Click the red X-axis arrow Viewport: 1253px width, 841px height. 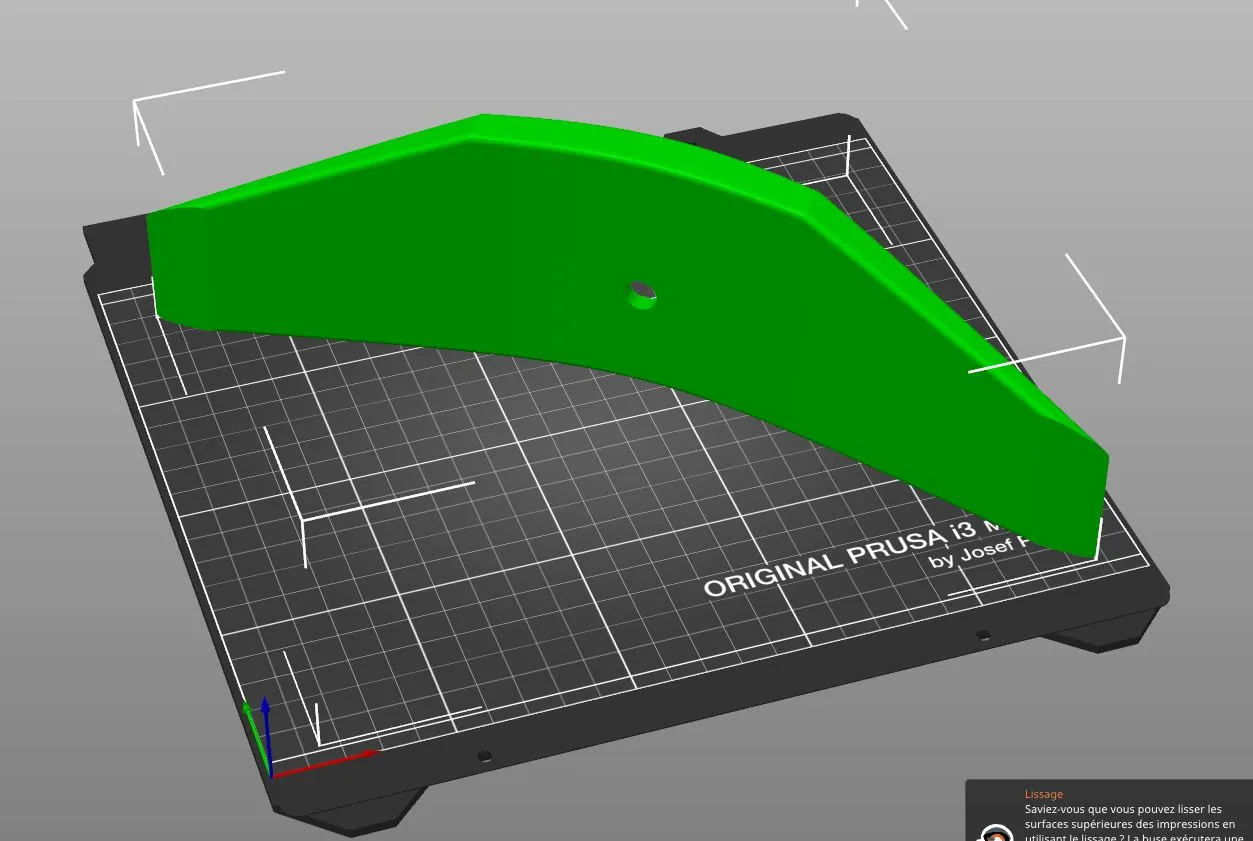click(330, 761)
